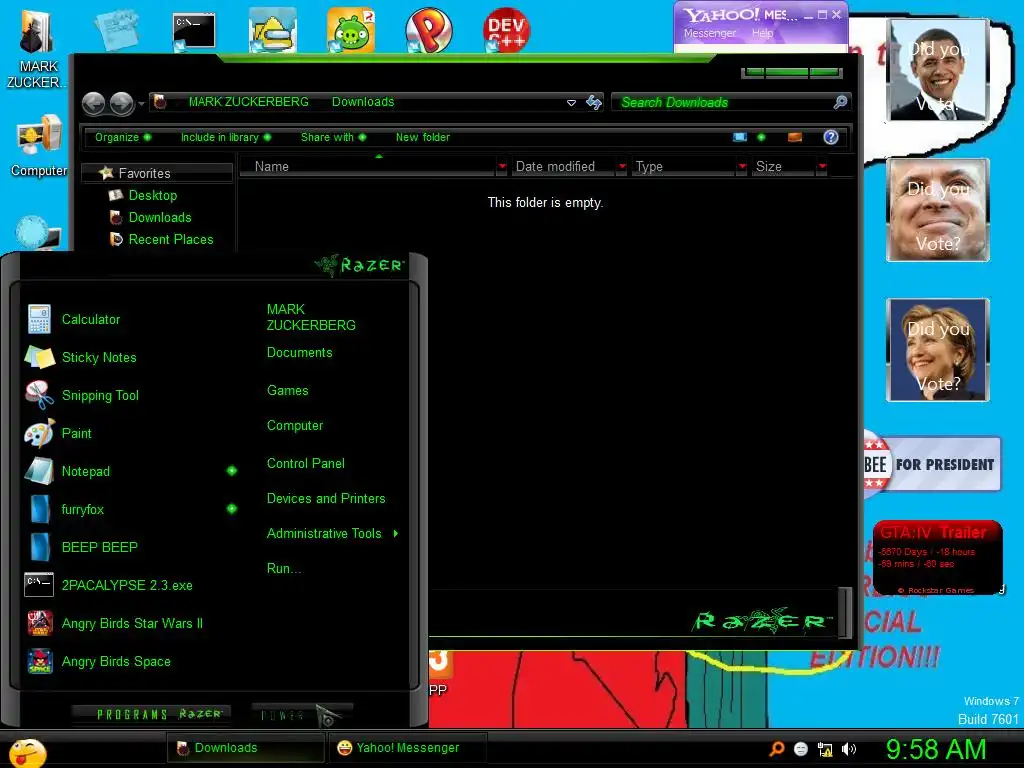The width and height of the screenshot is (1024, 768).
Task: Expand Administrative Tools submenu arrow
Action: click(x=396, y=534)
